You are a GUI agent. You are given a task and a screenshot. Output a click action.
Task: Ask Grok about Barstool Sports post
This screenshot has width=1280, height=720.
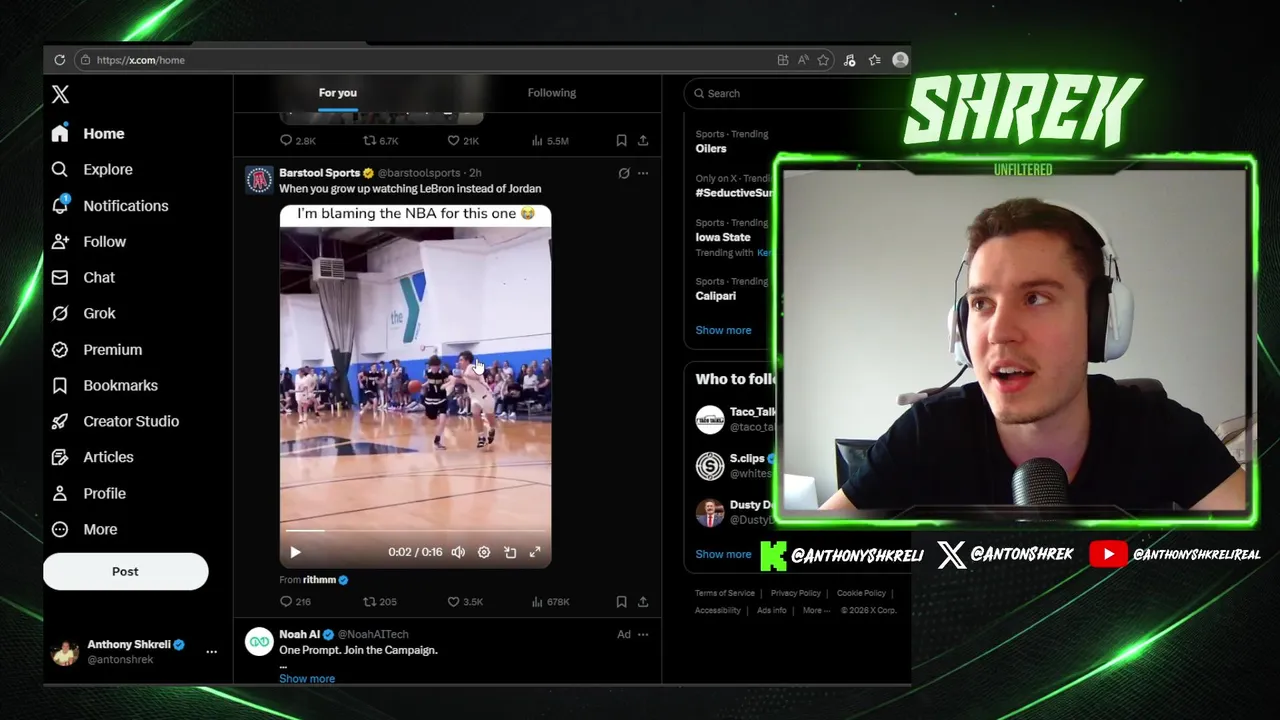coord(624,173)
